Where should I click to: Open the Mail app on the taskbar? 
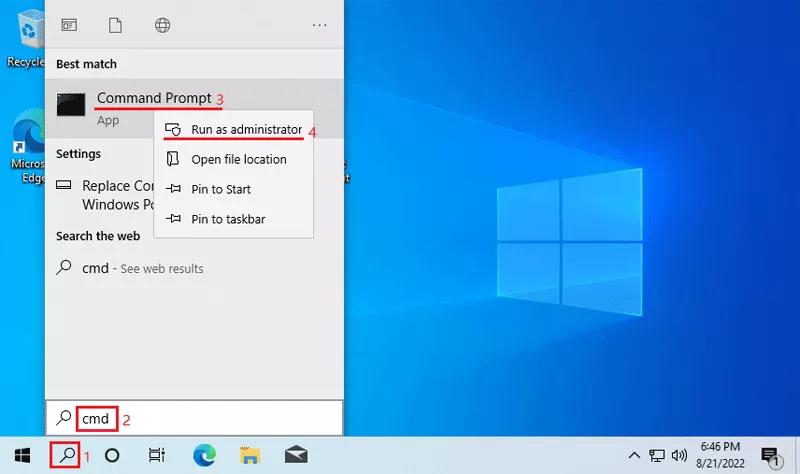point(295,455)
